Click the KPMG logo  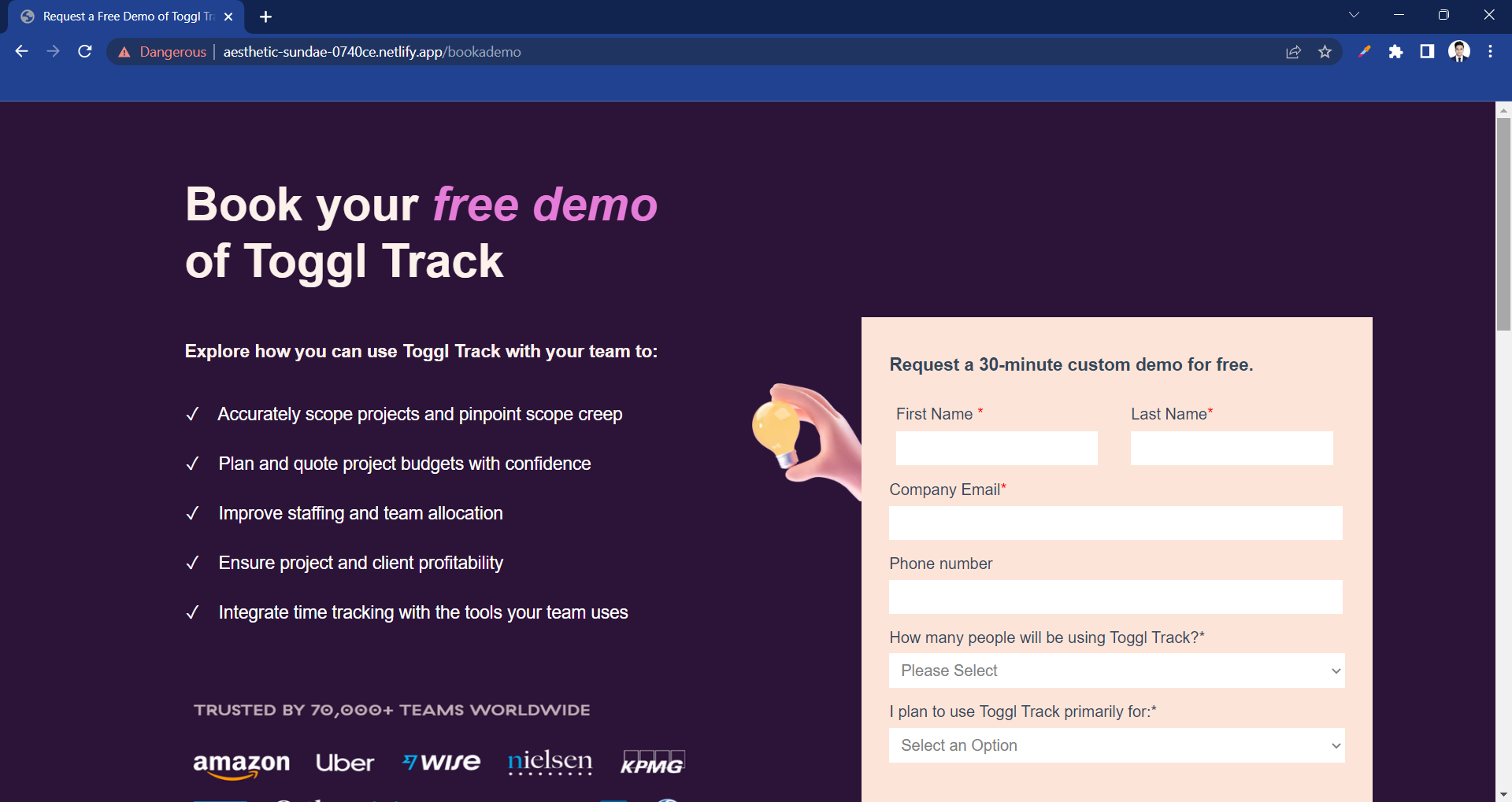coord(652,762)
